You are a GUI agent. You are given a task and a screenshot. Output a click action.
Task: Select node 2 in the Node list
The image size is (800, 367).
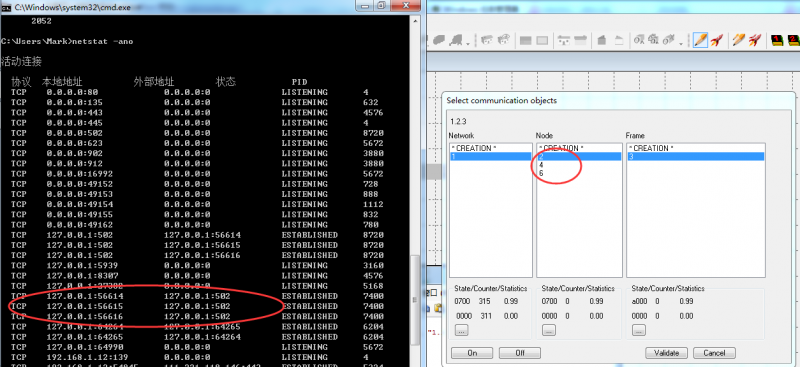pyautogui.click(x=579, y=157)
